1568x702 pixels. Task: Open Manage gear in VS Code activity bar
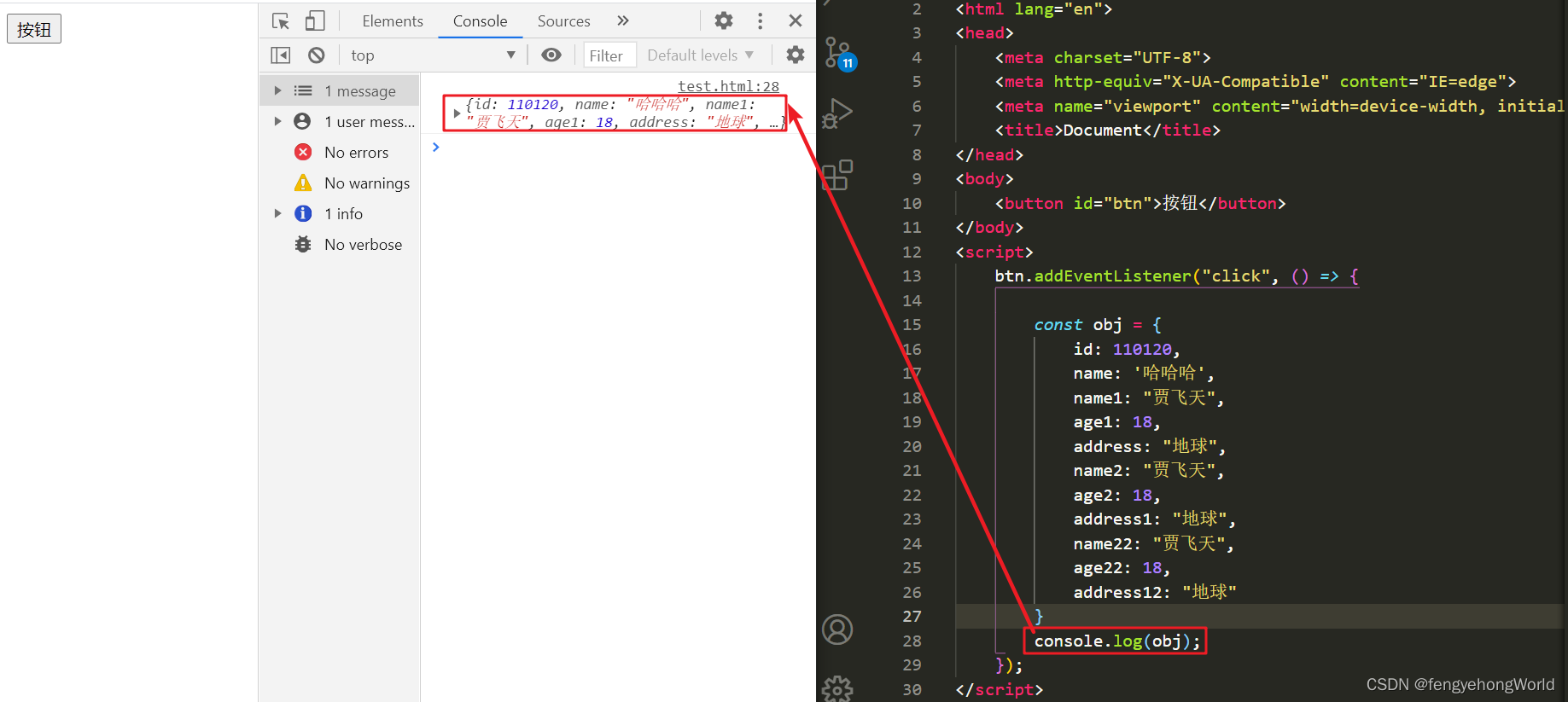click(837, 689)
